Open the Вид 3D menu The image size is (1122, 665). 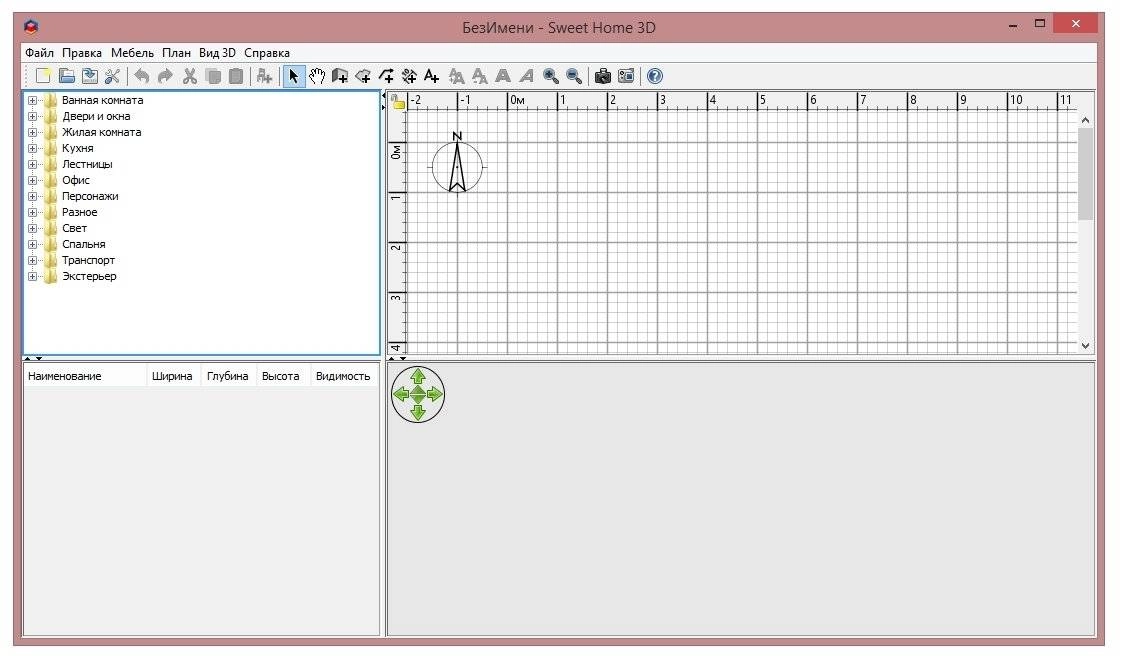click(x=218, y=53)
